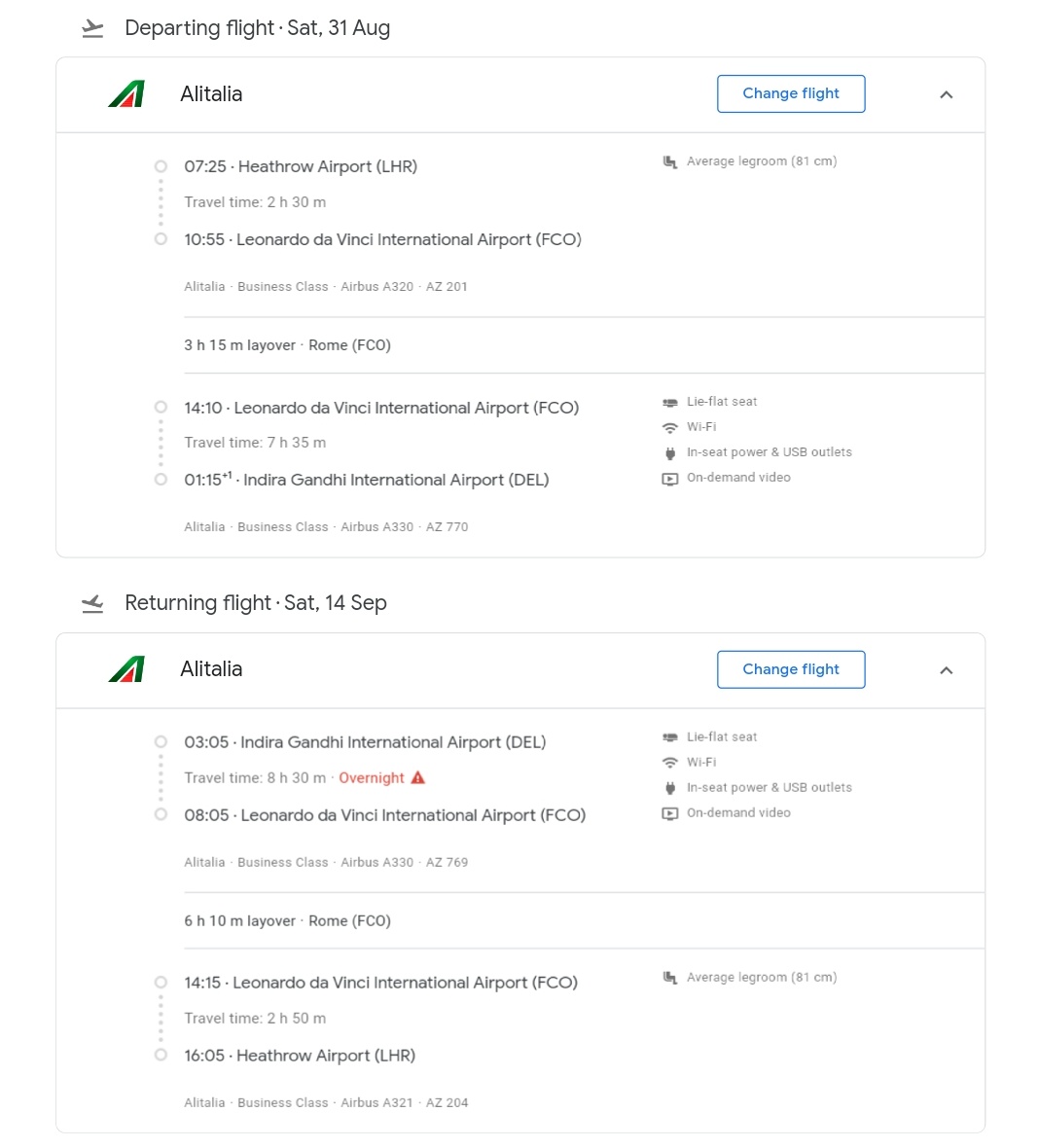Click the returning Alitalia airline logo
Image resolution: width=1039 pixels, height=1148 pixels.
[127, 669]
